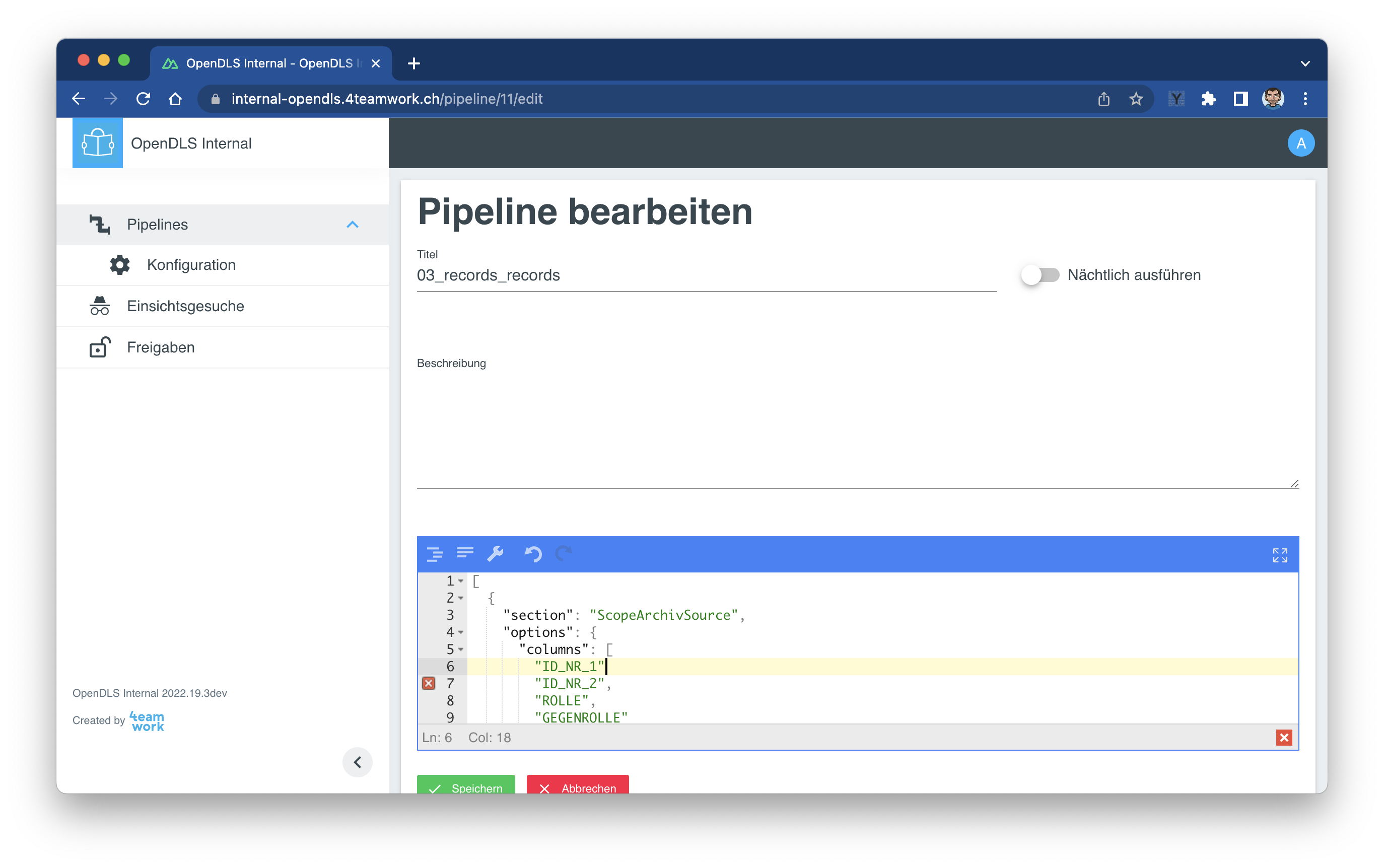Toggle Nächtlich ausführen switch
The height and width of the screenshot is (868, 1384).
(1040, 275)
